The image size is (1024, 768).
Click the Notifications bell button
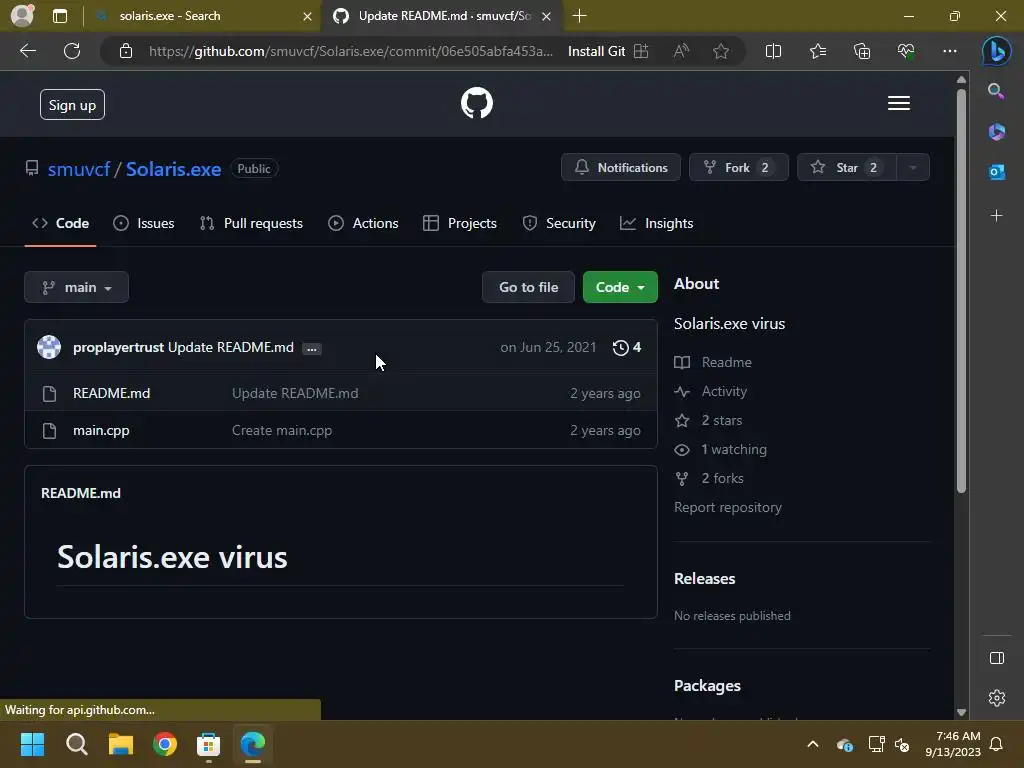(621, 168)
